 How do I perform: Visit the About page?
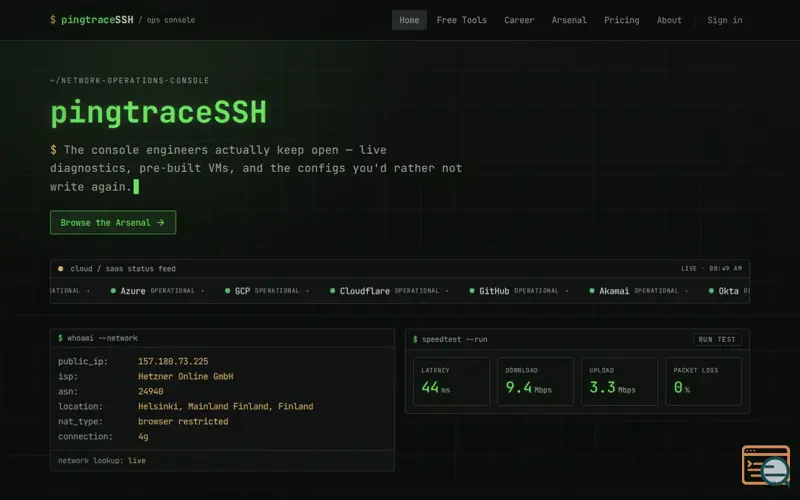pos(669,20)
